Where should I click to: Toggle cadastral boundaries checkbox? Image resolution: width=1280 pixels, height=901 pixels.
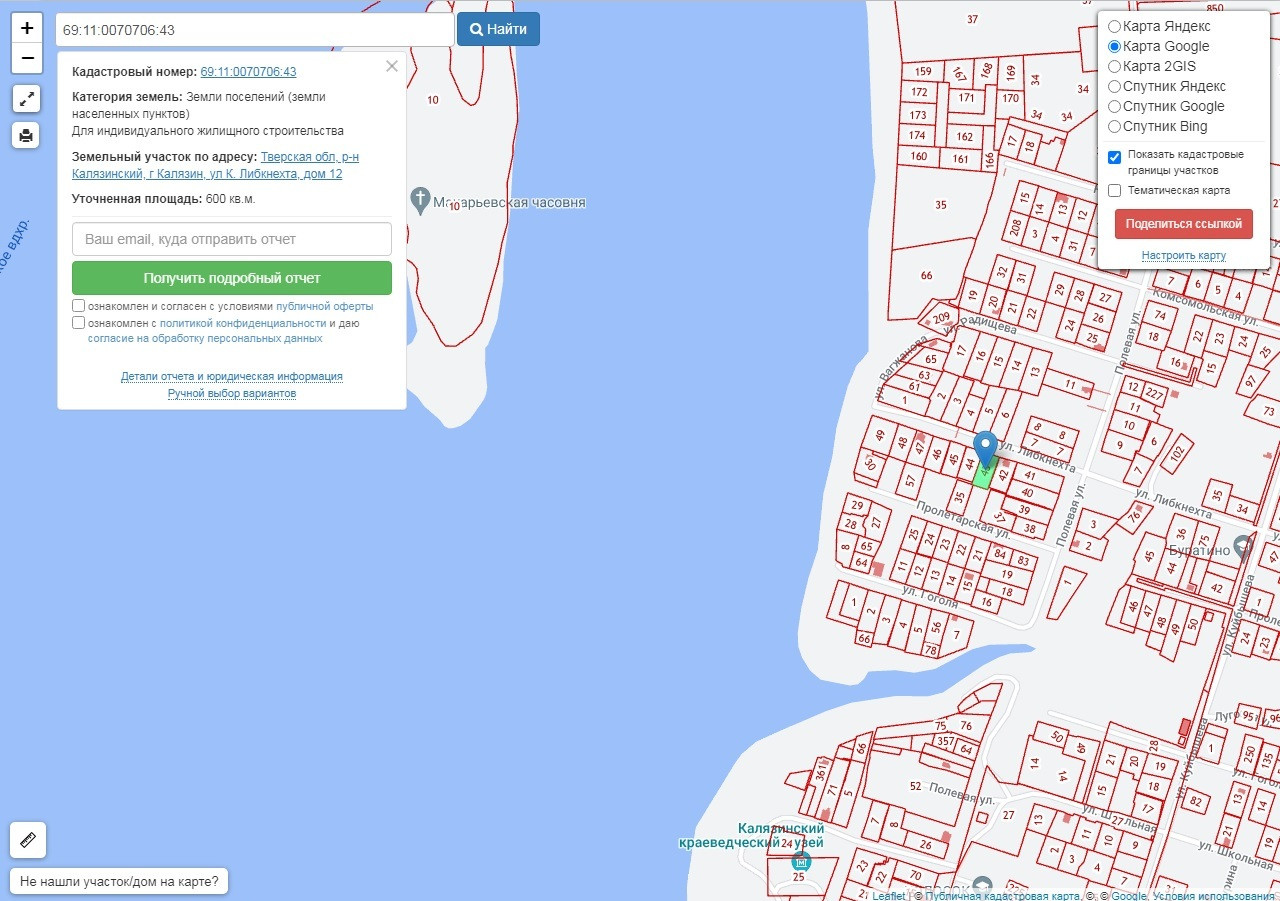tap(1114, 158)
